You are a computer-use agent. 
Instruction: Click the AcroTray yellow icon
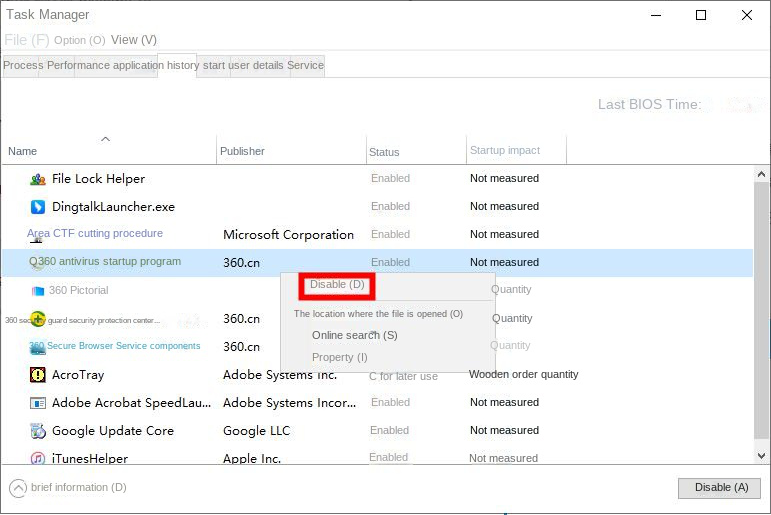tap(38, 375)
